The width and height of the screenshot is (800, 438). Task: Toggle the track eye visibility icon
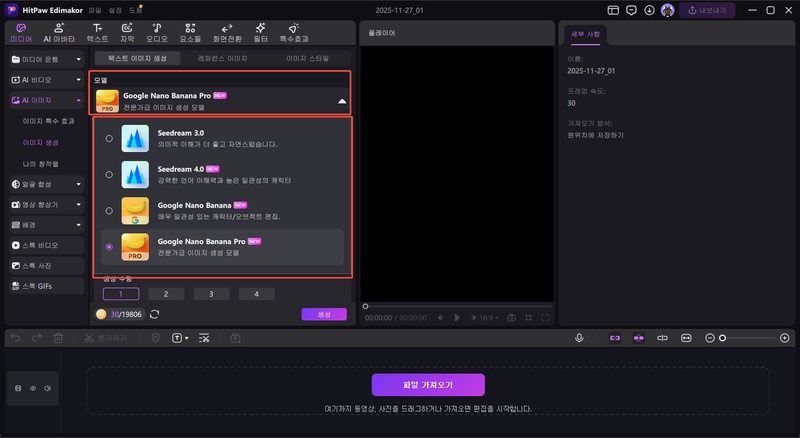33,388
